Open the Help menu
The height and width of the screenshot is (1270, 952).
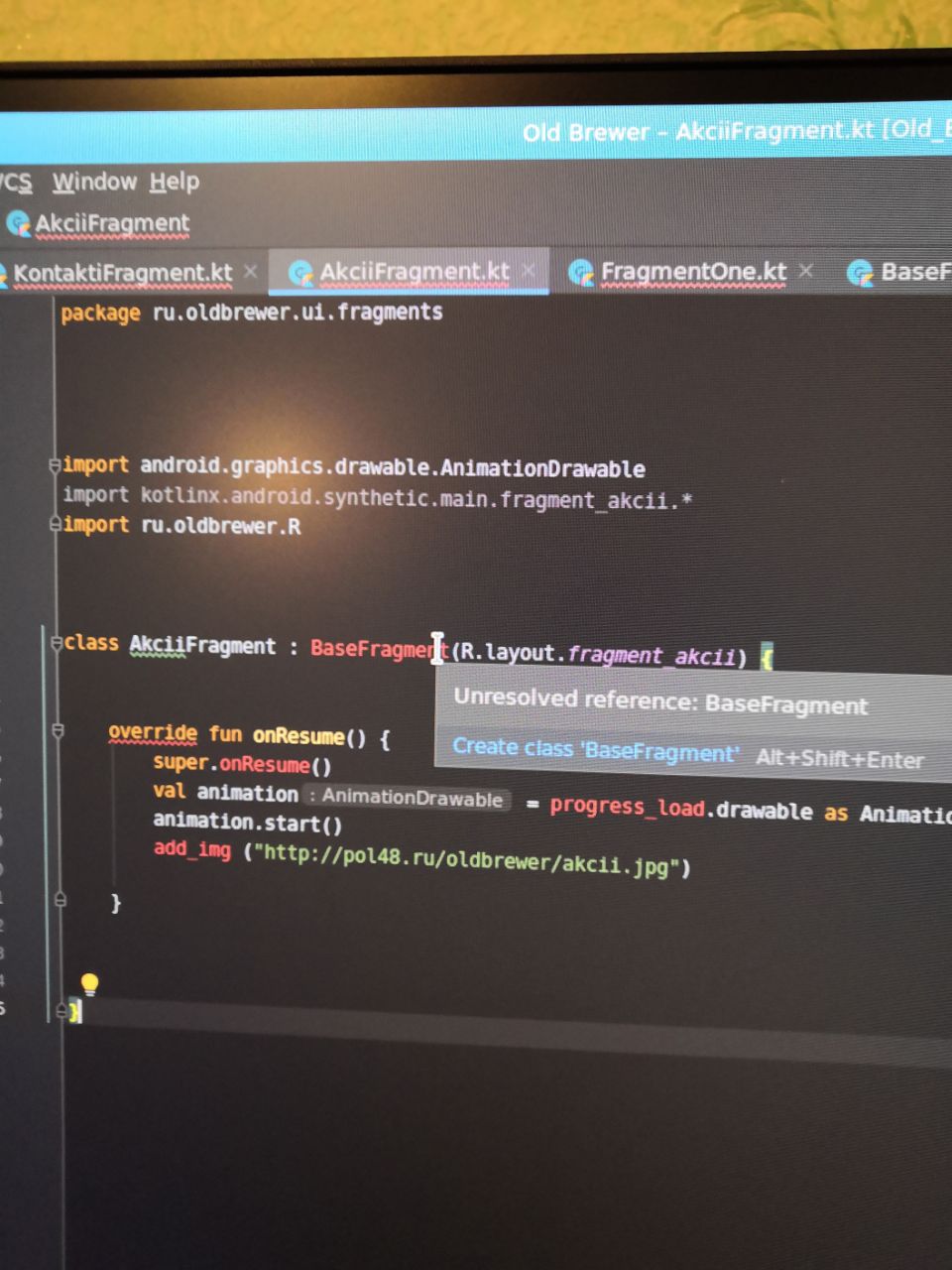[x=175, y=182]
